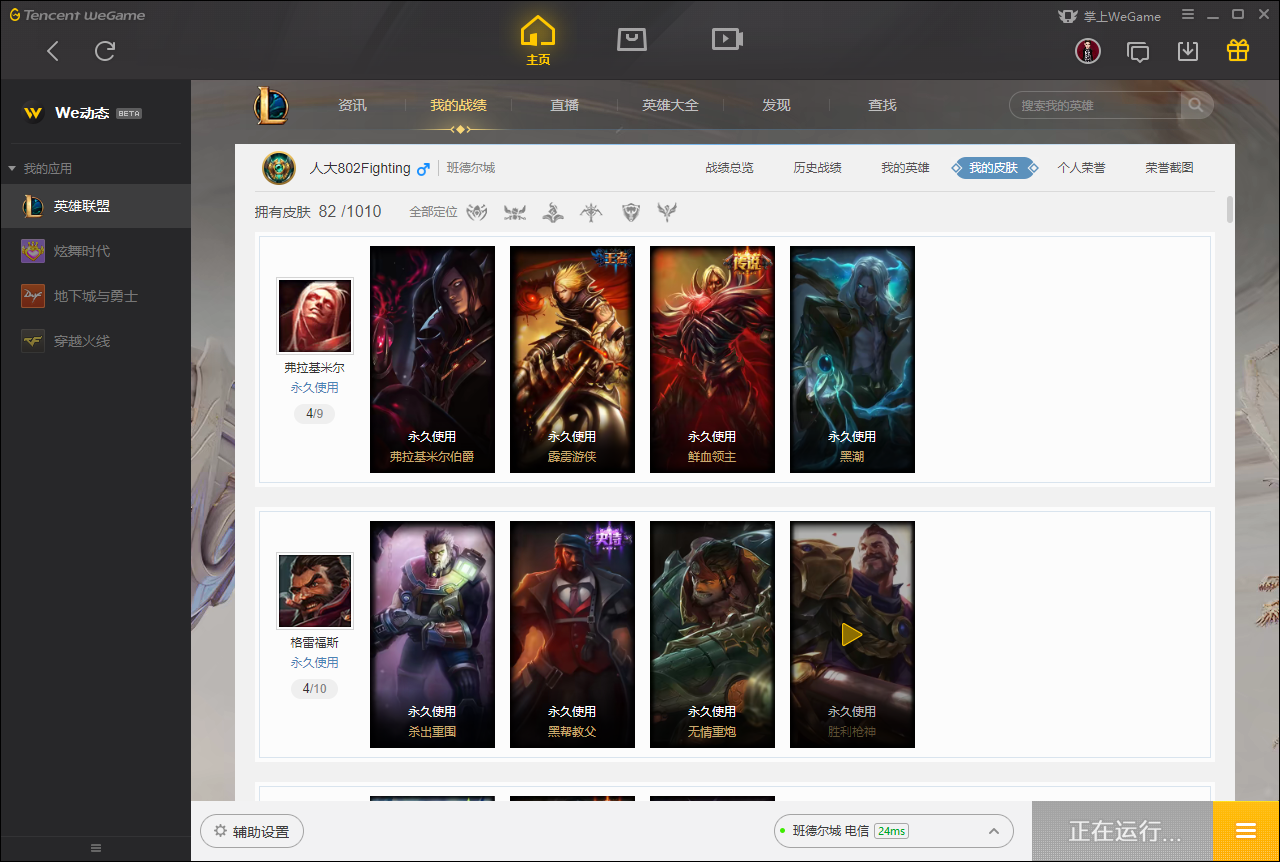Focus the 搜索我的英雄 search field
This screenshot has height=862, width=1280.
tap(1096, 105)
